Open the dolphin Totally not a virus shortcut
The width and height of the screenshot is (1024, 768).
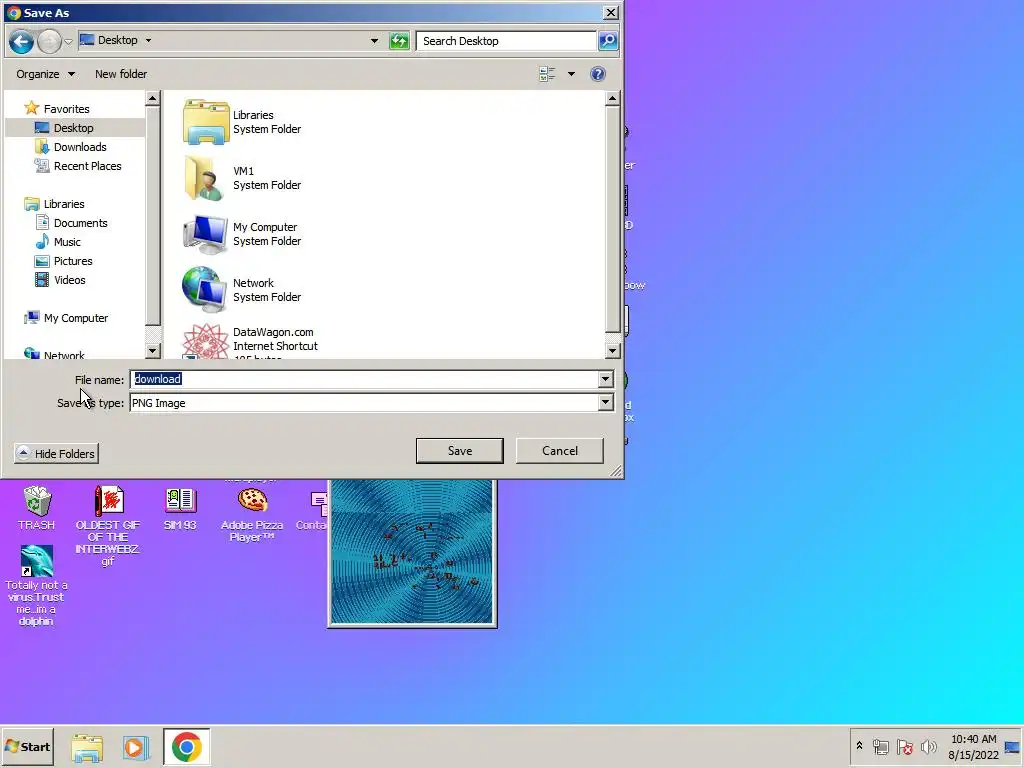pyautogui.click(x=37, y=586)
